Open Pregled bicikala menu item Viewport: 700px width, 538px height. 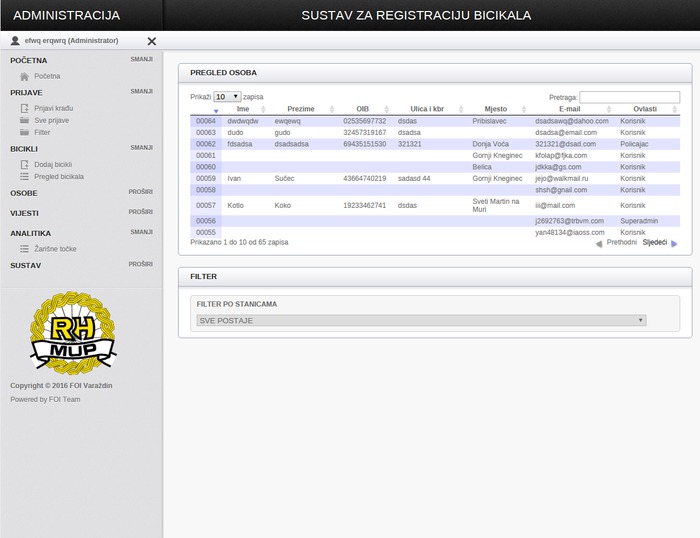(x=59, y=177)
